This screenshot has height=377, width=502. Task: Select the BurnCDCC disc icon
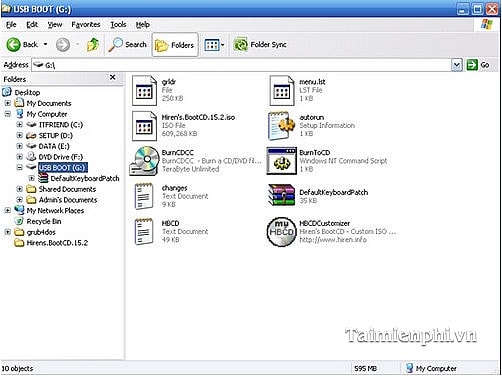[144, 161]
